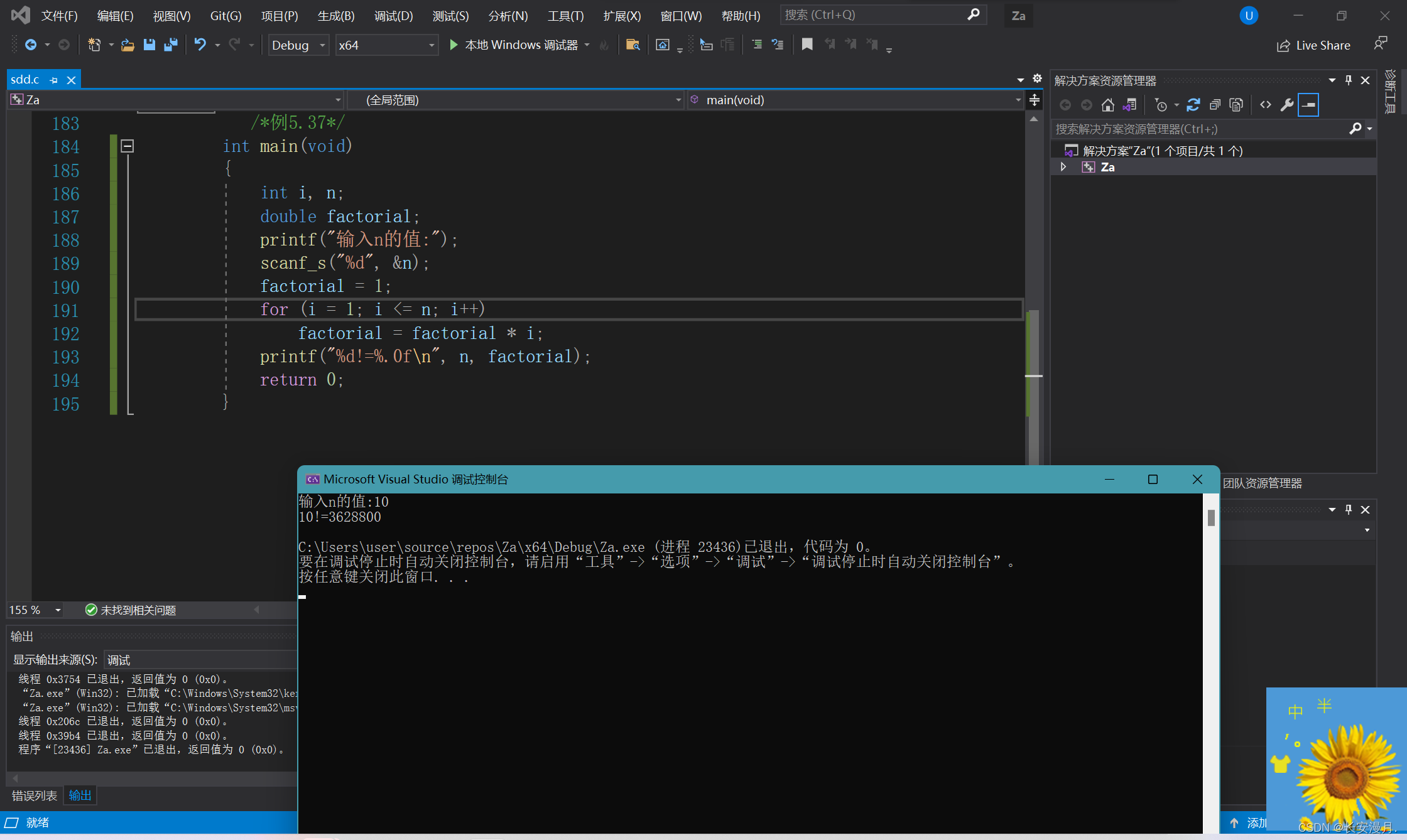1407x840 pixels.
Task: Toggle auto-hide pin on Solution Explorer
Action: pyautogui.click(x=1348, y=80)
